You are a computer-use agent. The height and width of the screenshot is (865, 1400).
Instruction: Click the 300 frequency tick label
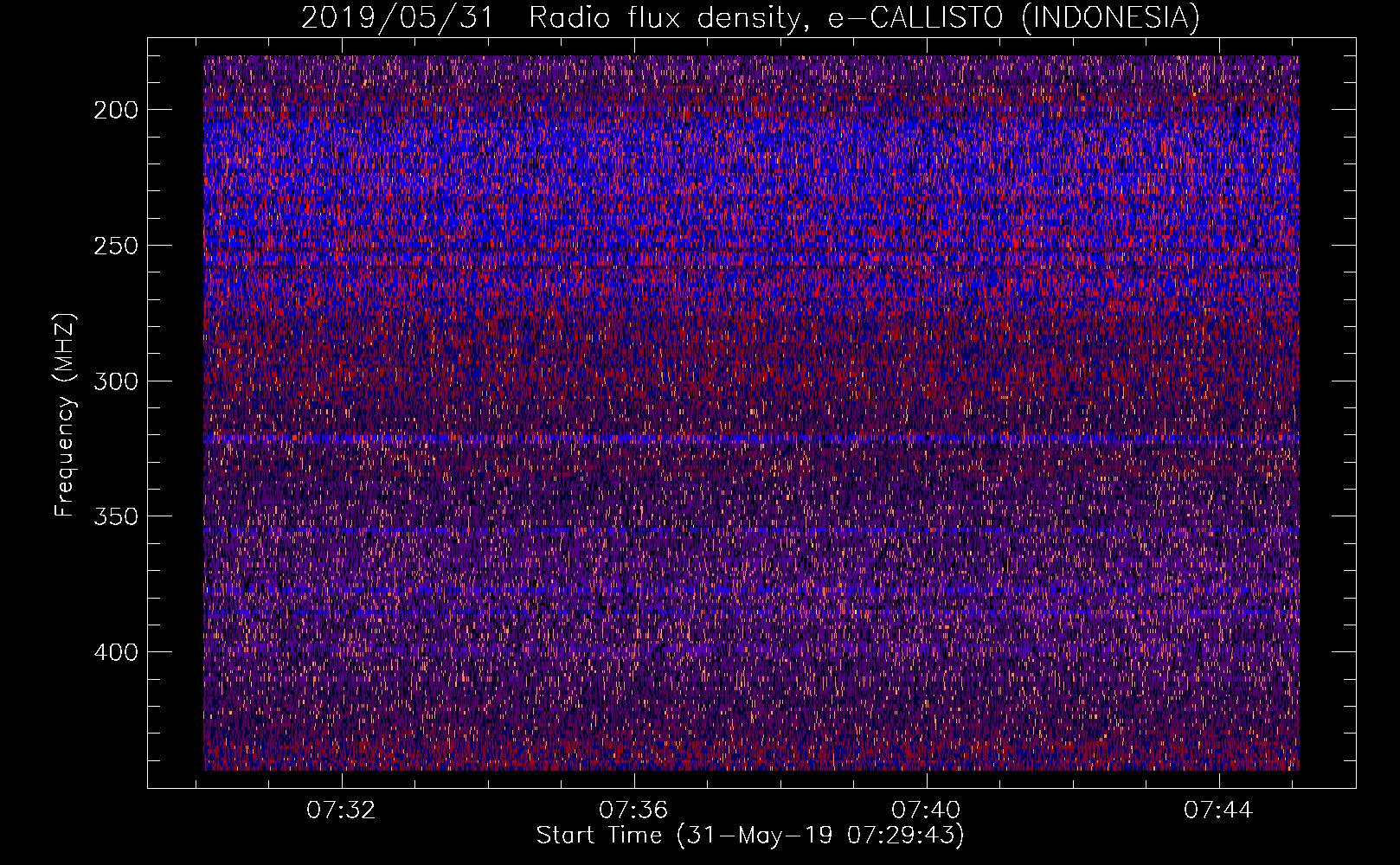116,381
